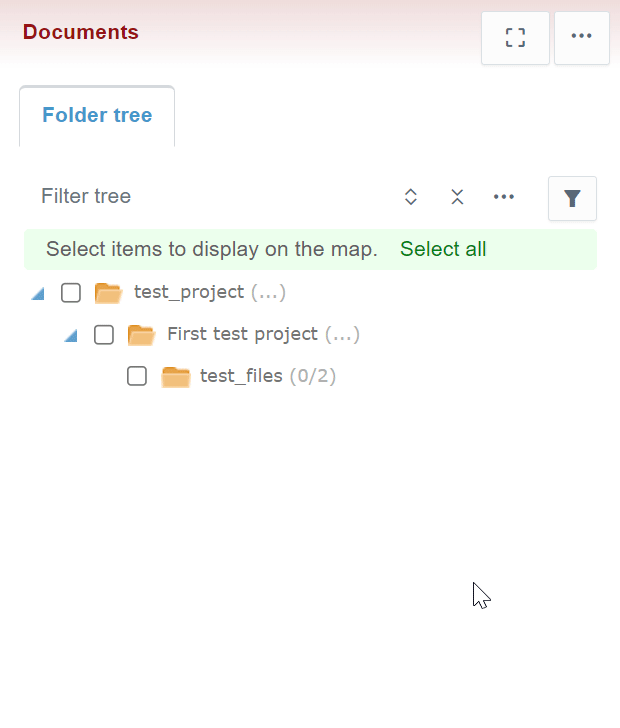Select the test_project tree item label
The height and width of the screenshot is (728, 620).
click(x=189, y=292)
